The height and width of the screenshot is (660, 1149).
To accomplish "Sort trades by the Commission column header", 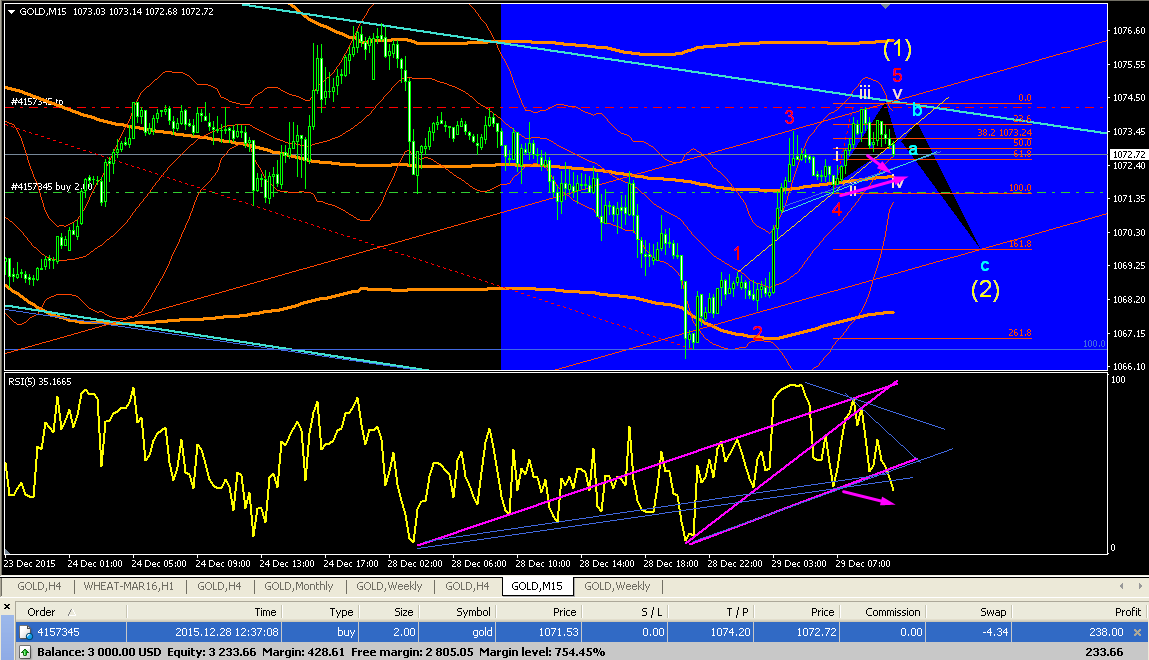I will click(893, 612).
